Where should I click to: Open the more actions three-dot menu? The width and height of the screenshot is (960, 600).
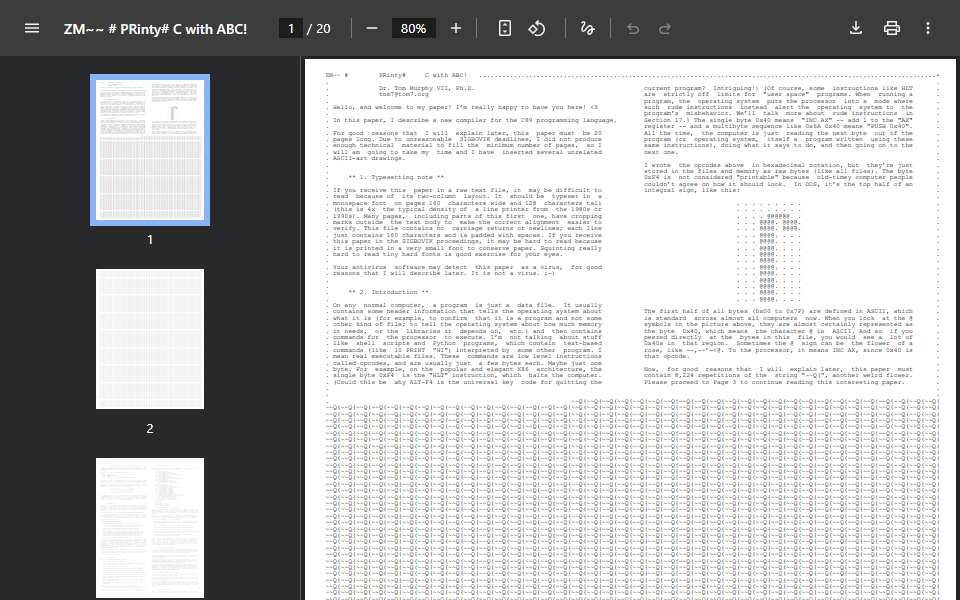click(928, 28)
